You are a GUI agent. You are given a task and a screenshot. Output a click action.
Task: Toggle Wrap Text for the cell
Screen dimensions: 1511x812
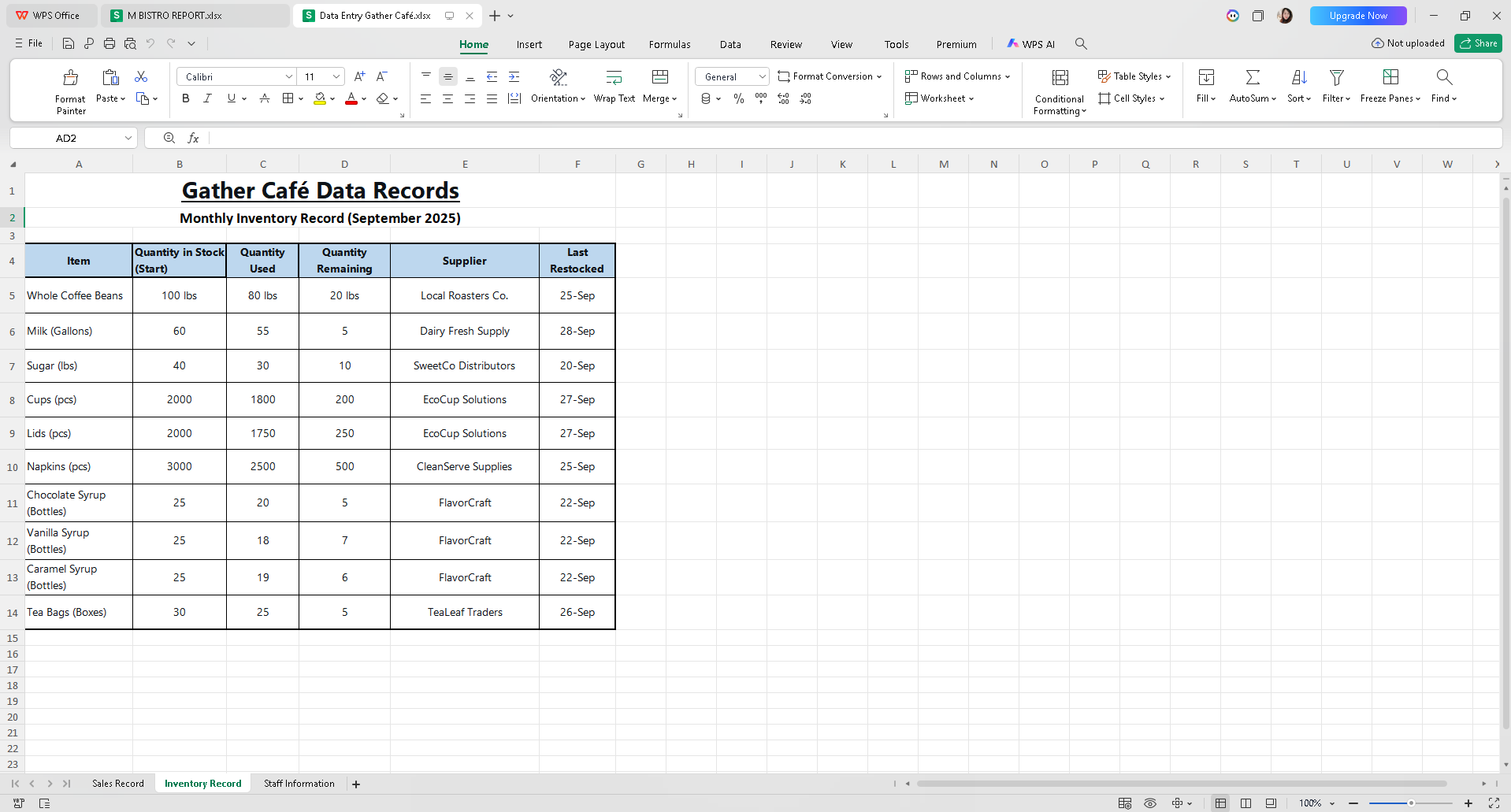coord(614,87)
